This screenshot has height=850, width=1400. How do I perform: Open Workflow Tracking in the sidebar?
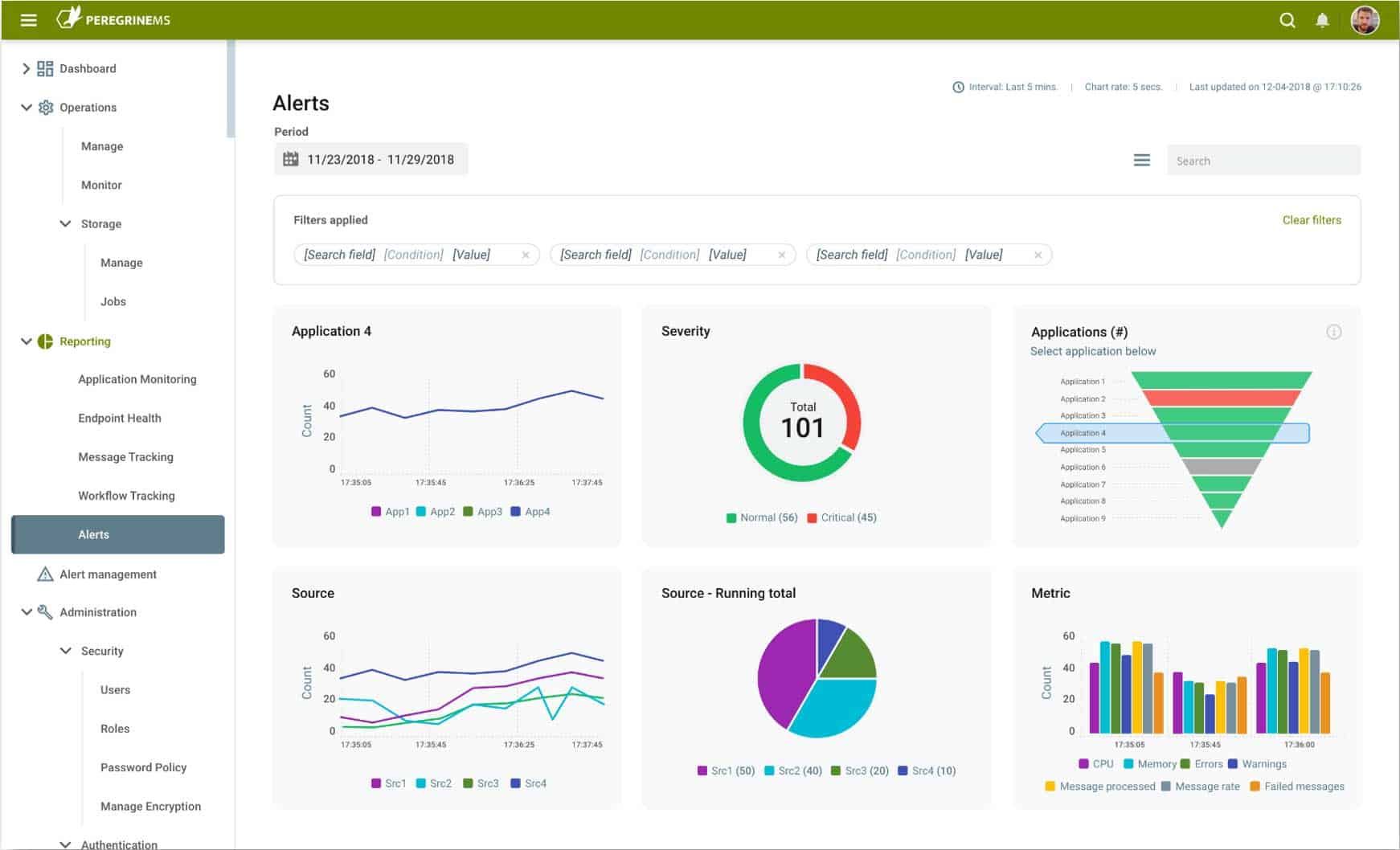[x=126, y=496]
